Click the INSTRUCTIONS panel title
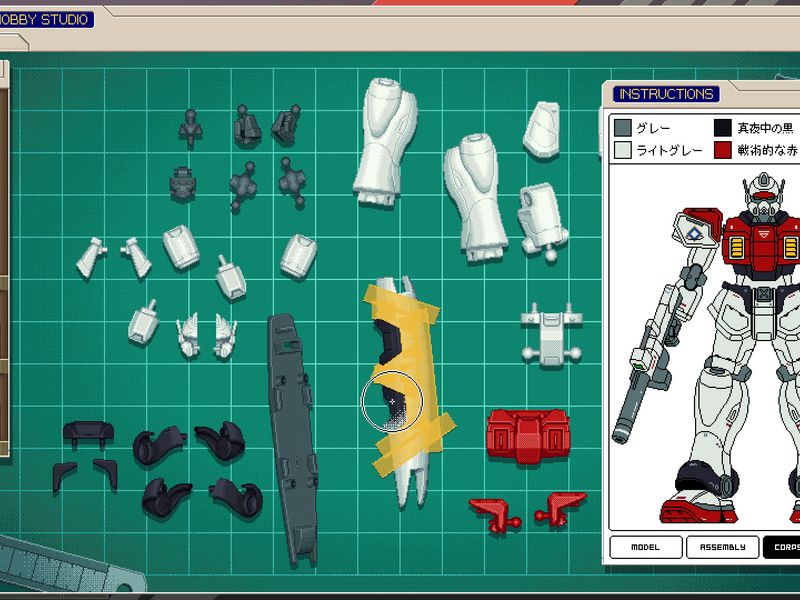Viewport: 800px width, 600px height. [x=666, y=94]
